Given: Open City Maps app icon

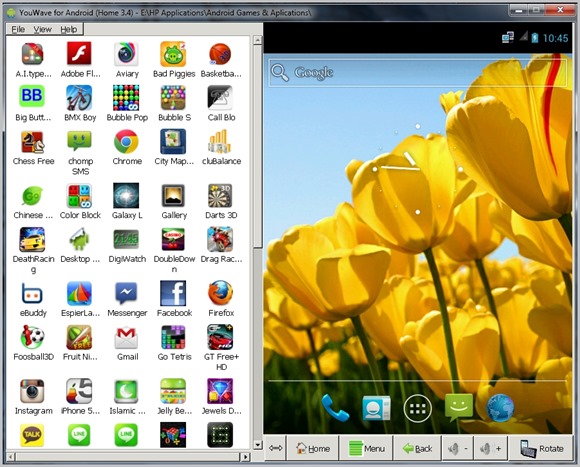Looking at the screenshot, I should [173, 141].
